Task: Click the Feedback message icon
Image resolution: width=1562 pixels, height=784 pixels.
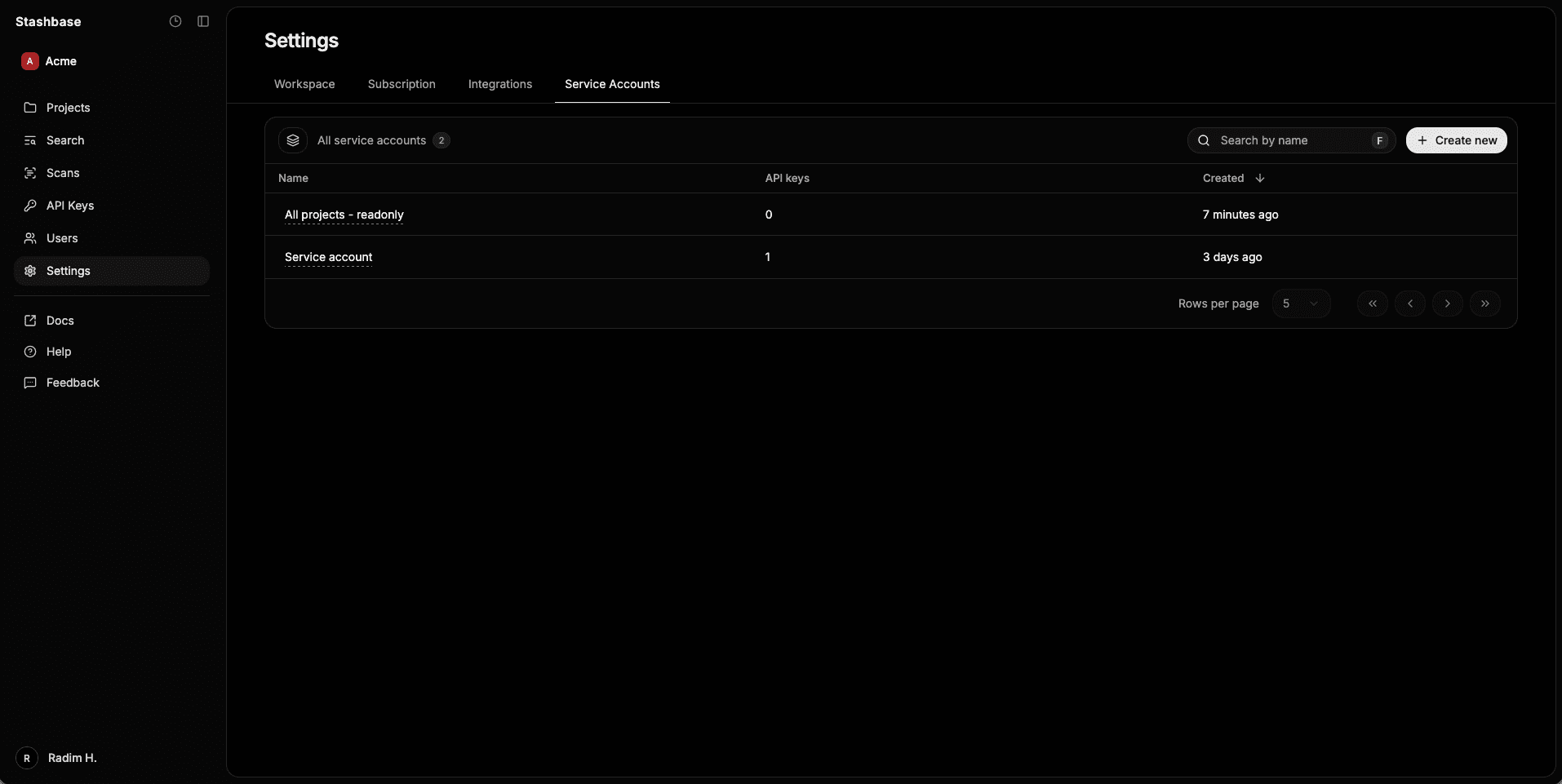Action: (30, 383)
